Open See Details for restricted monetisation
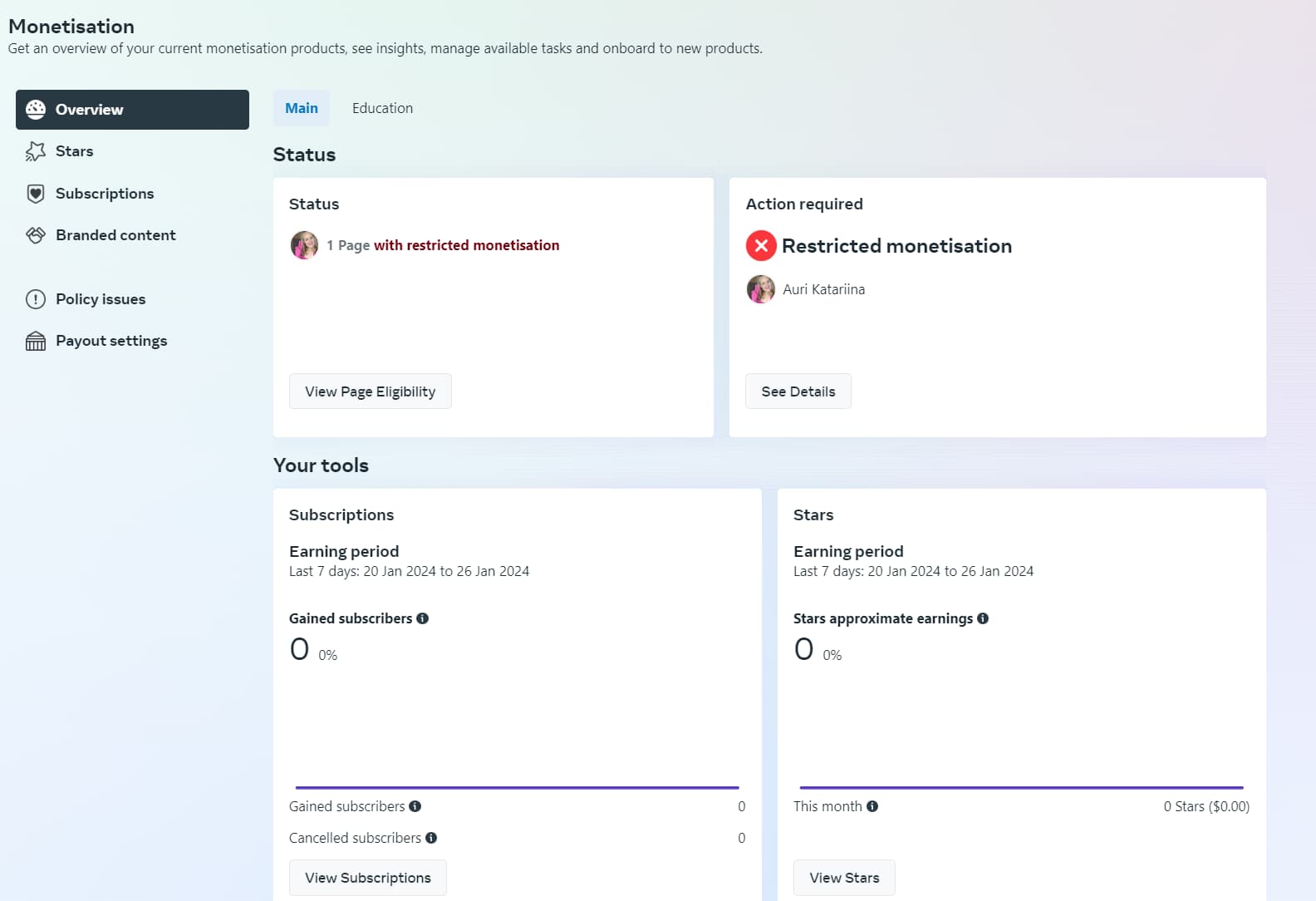This screenshot has height=901, width=1316. (x=798, y=391)
